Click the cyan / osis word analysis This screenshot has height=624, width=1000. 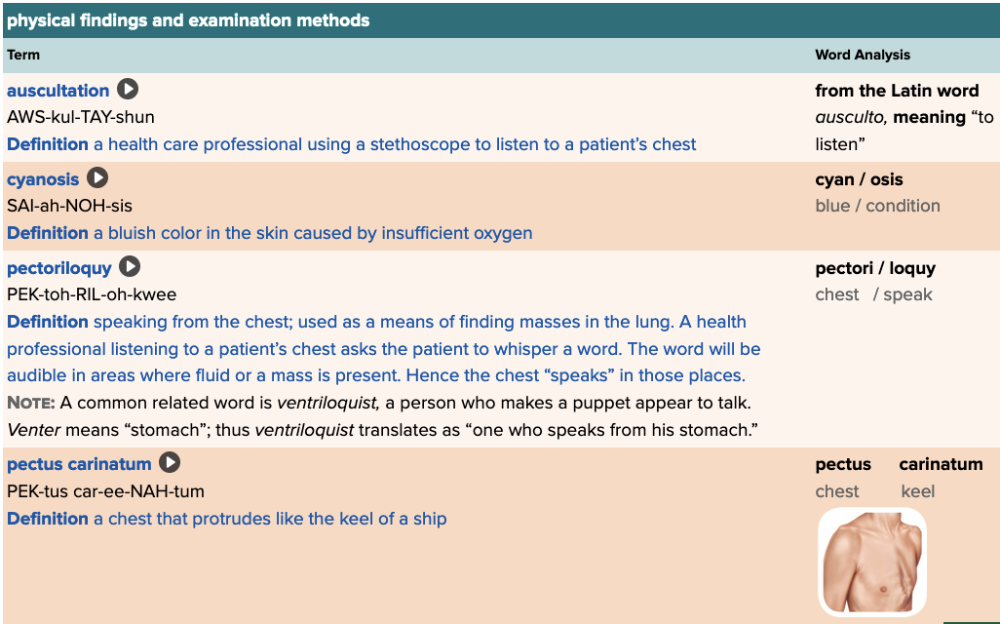[x=859, y=180]
